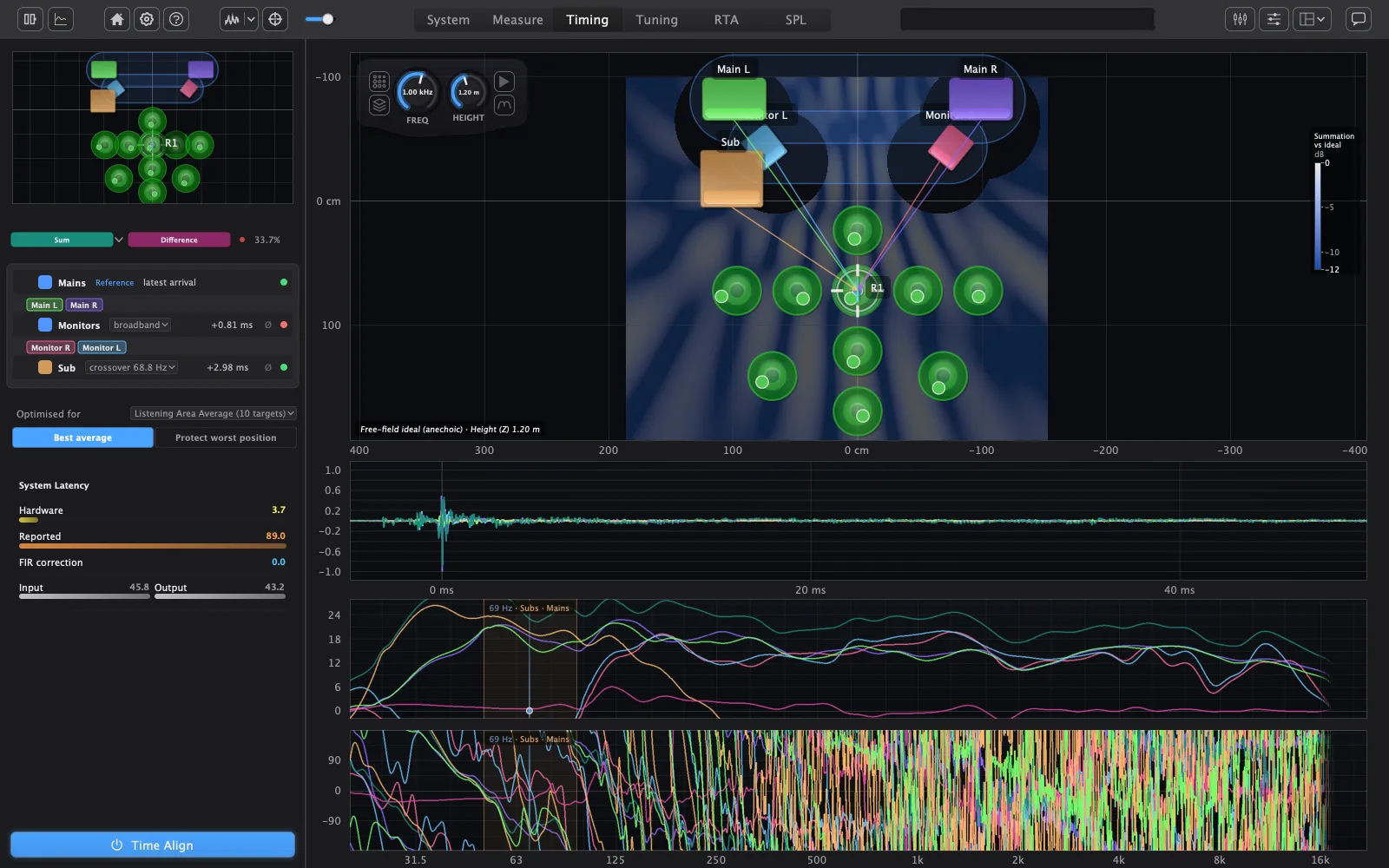The width and height of the screenshot is (1389, 868).
Task: Switch to the RTA tab
Action: click(x=726, y=20)
